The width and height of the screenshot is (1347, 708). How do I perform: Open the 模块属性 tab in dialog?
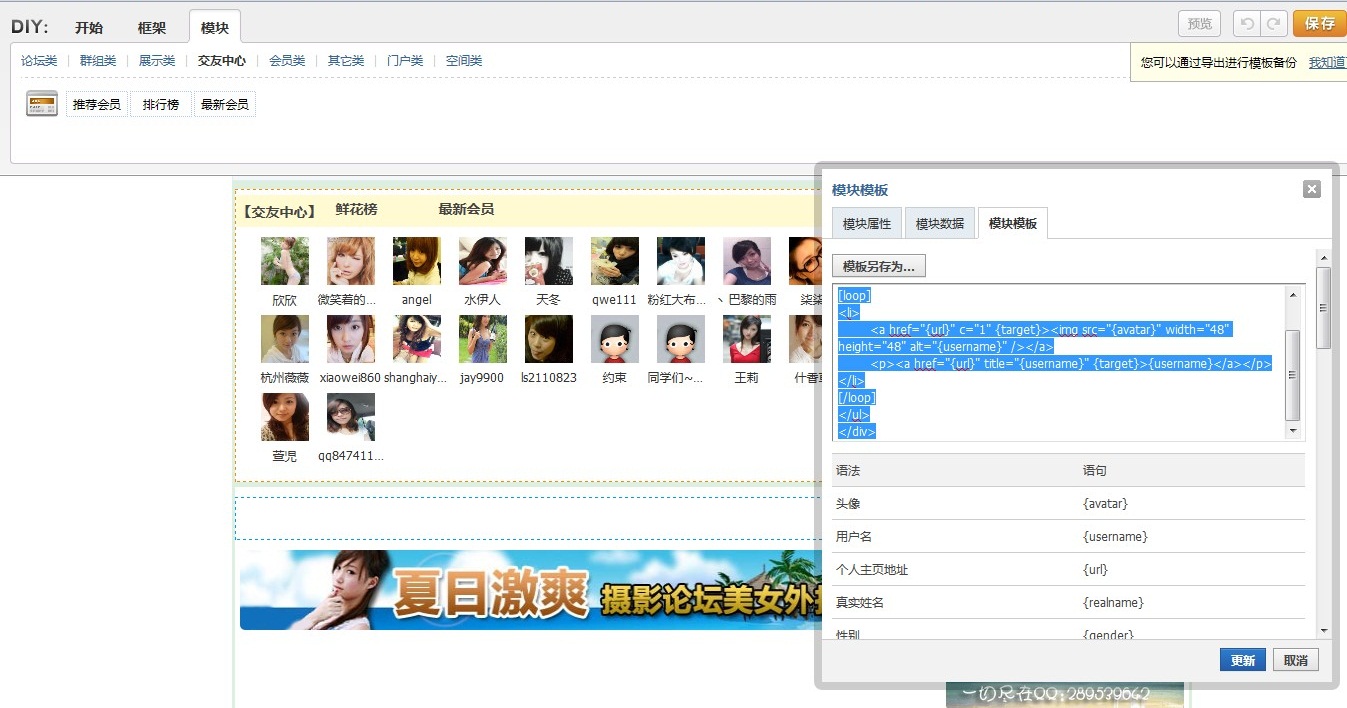867,224
